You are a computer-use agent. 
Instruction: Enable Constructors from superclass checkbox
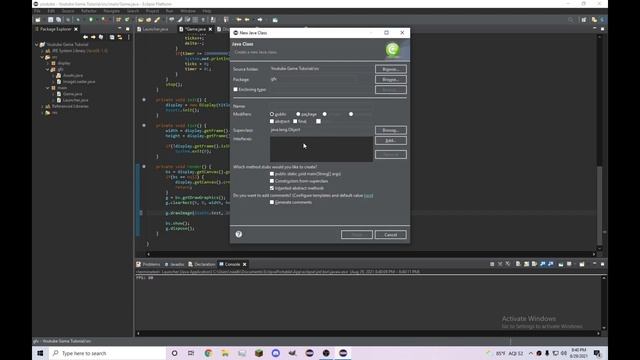(272, 181)
